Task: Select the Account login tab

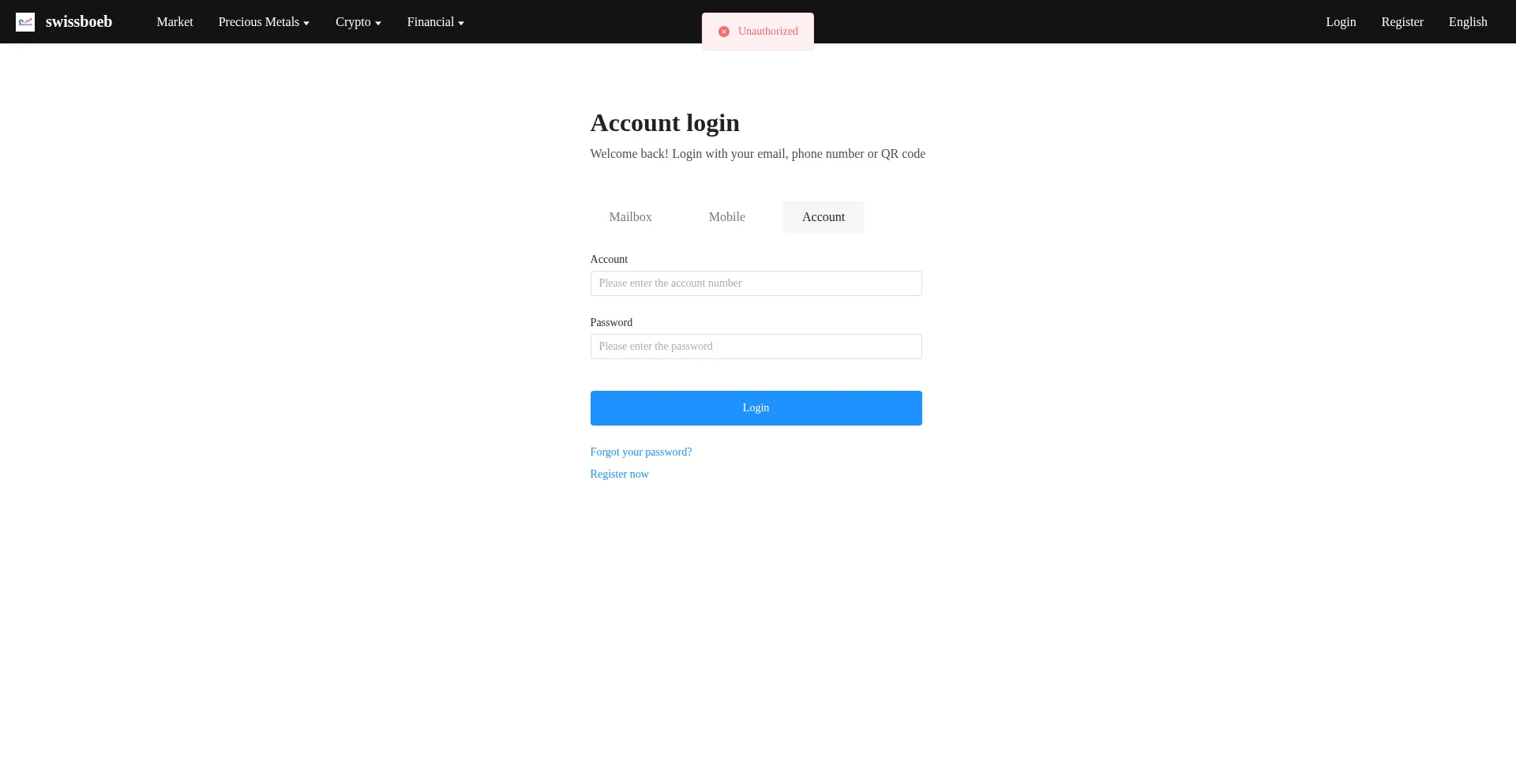Action: pos(823,217)
